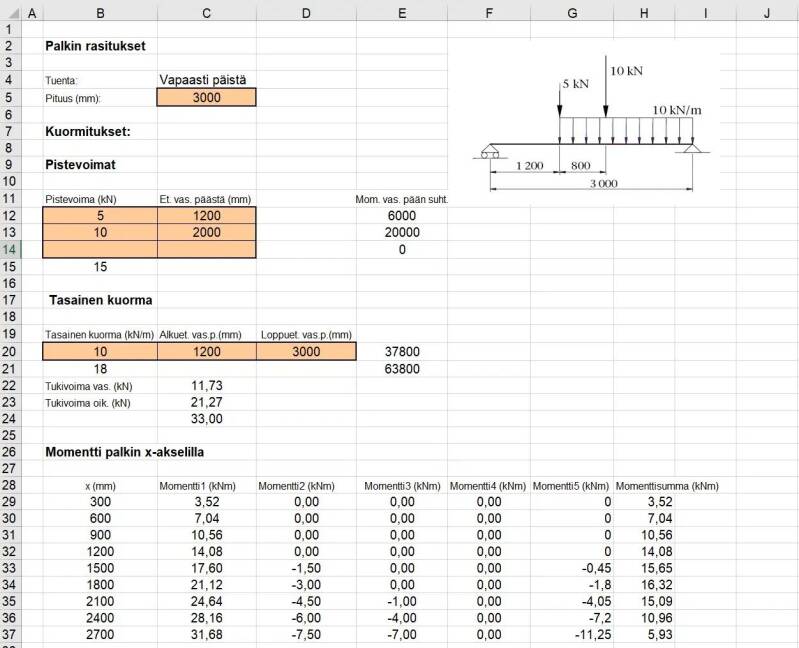Select row header 20

10,352
